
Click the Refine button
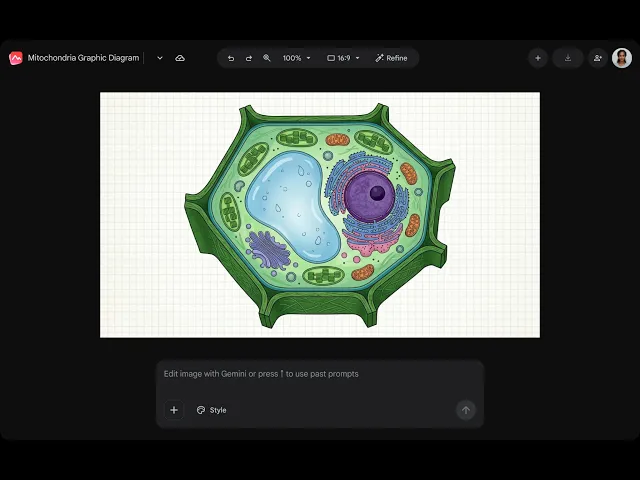(391, 58)
